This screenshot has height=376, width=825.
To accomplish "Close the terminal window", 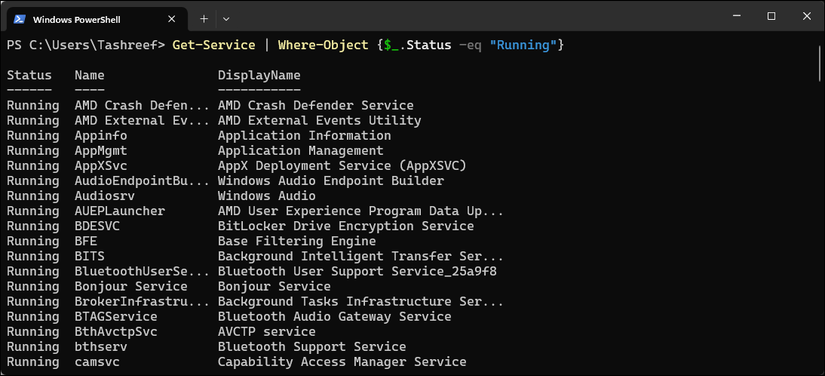I will point(807,16).
